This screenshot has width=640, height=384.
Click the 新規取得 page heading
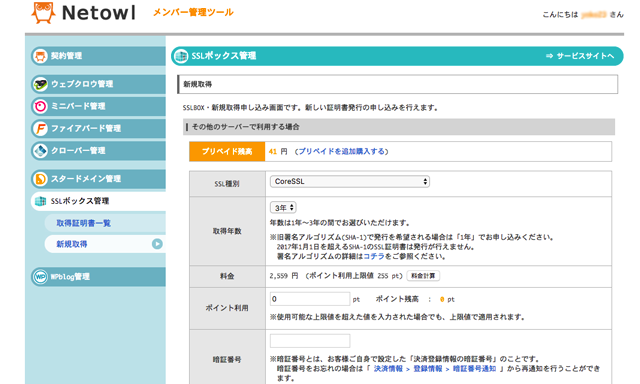198,84
